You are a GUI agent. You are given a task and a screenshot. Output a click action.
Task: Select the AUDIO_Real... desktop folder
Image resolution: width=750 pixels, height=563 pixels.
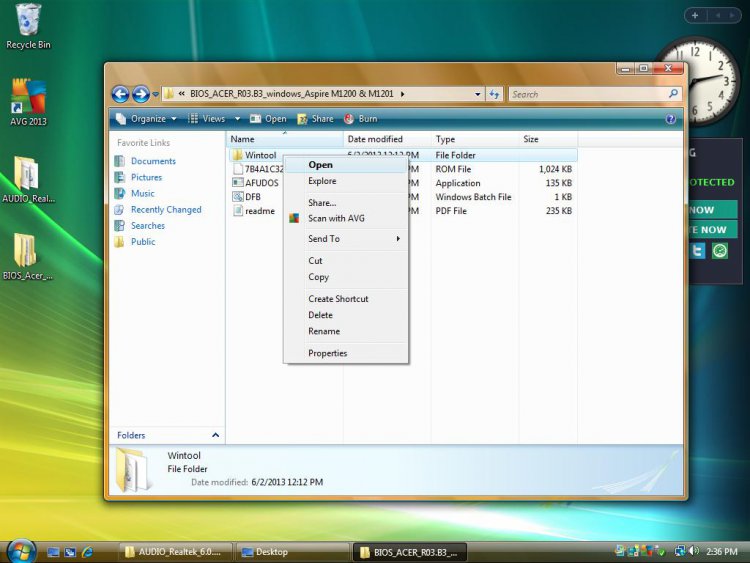(x=28, y=179)
